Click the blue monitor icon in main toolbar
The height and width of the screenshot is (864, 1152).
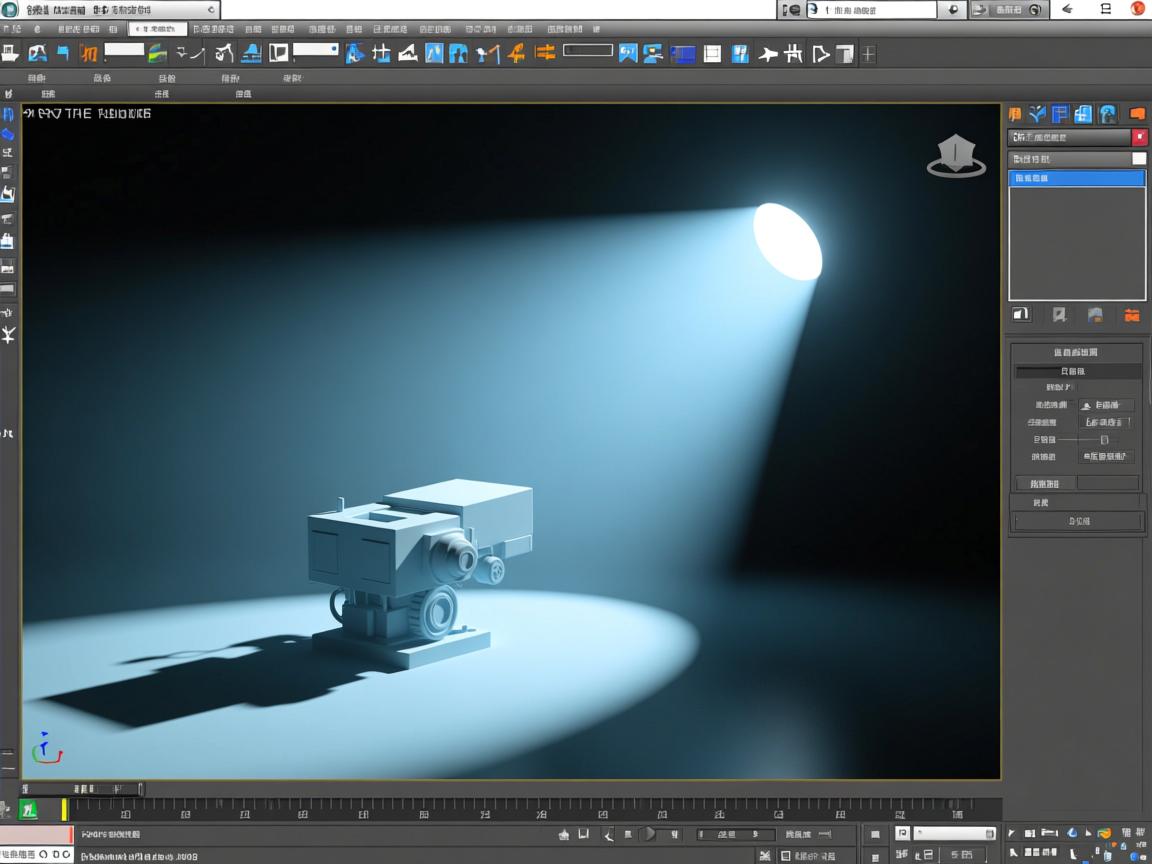[x=683, y=54]
